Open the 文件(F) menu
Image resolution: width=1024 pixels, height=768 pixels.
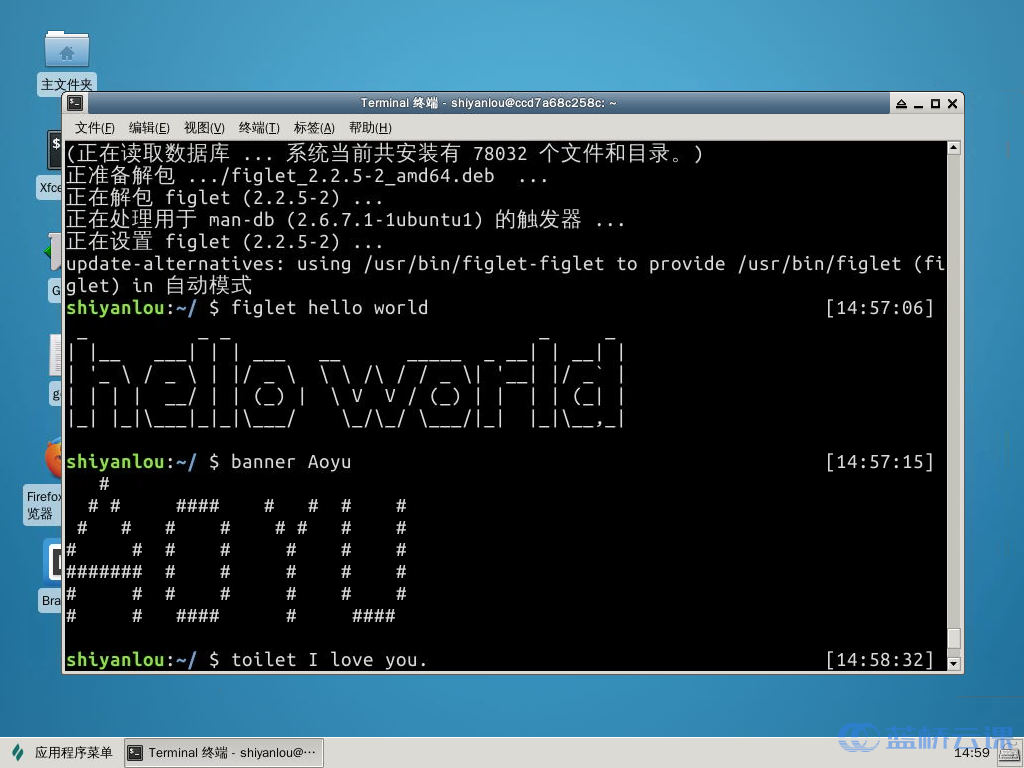[x=95, y=128]
